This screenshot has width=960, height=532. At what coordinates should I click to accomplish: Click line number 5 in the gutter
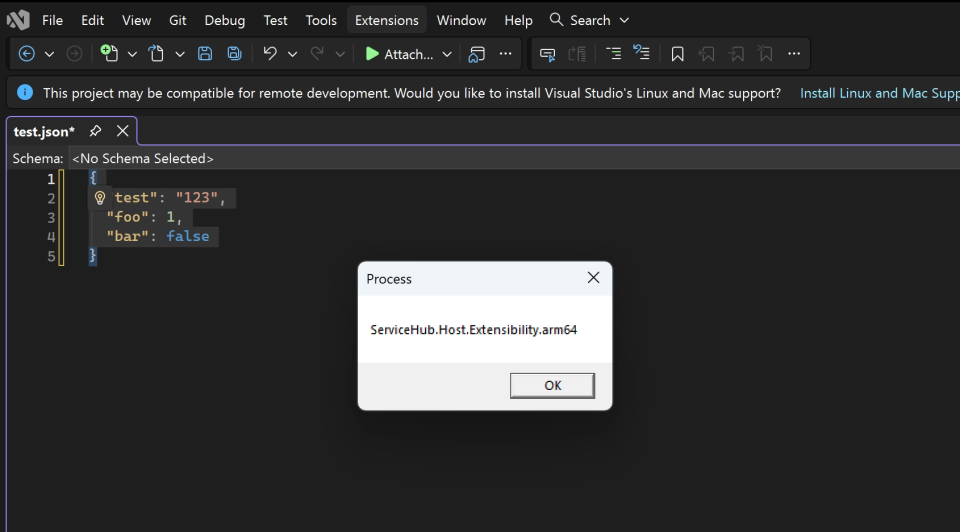(51, 256)
